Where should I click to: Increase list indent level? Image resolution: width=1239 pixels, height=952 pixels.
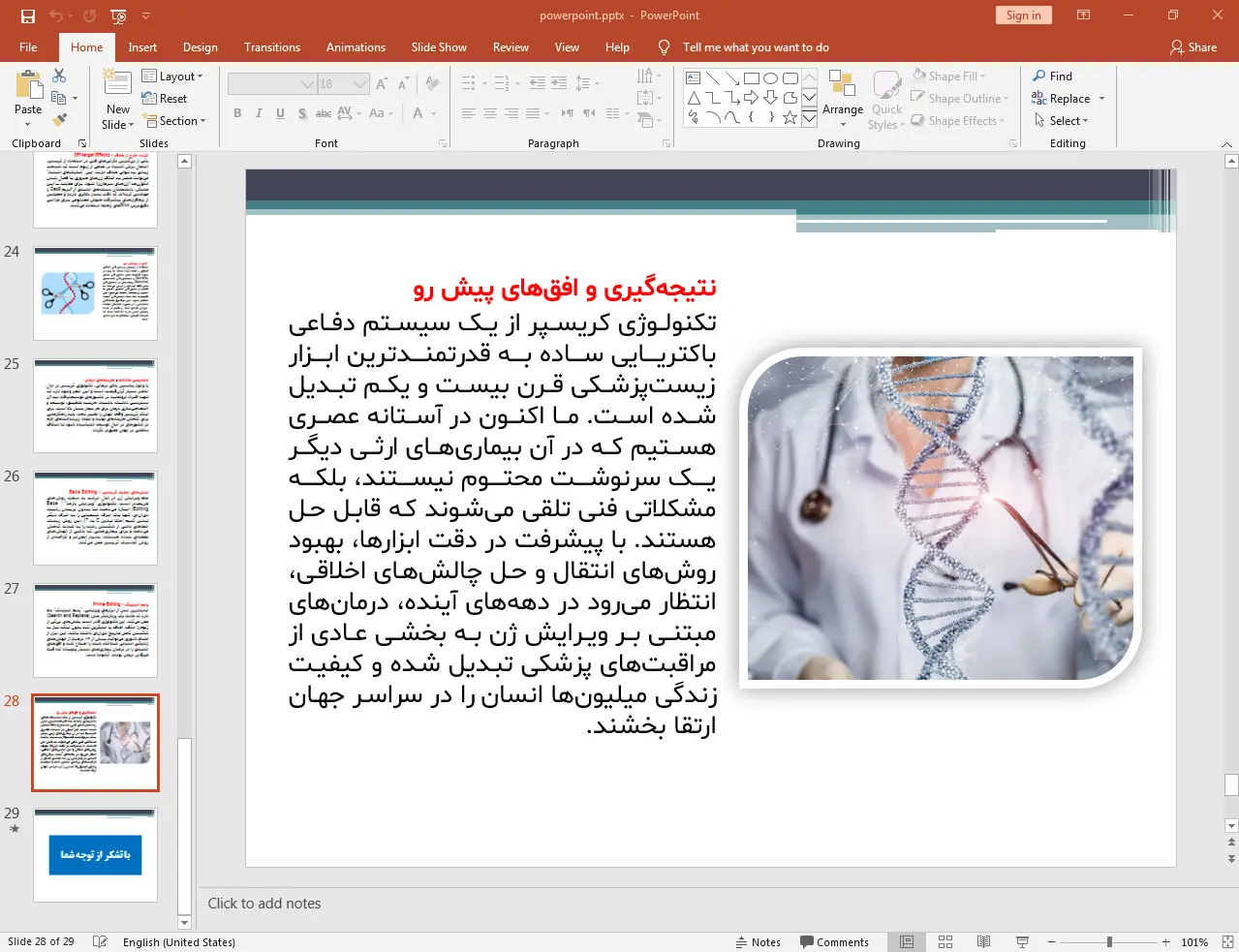[x=559, y=83]
